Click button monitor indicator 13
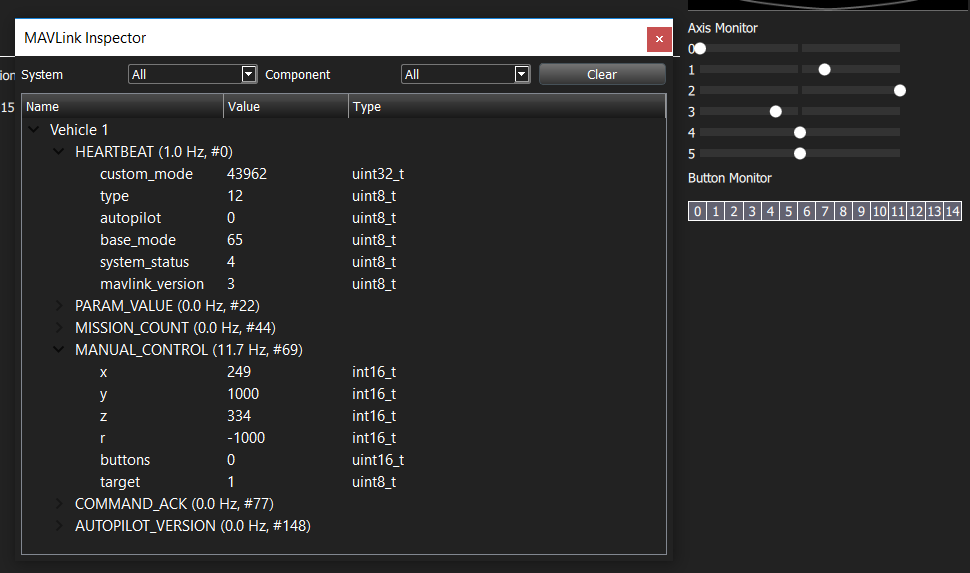Screen dimensions: 970x573 pos(934,211)
